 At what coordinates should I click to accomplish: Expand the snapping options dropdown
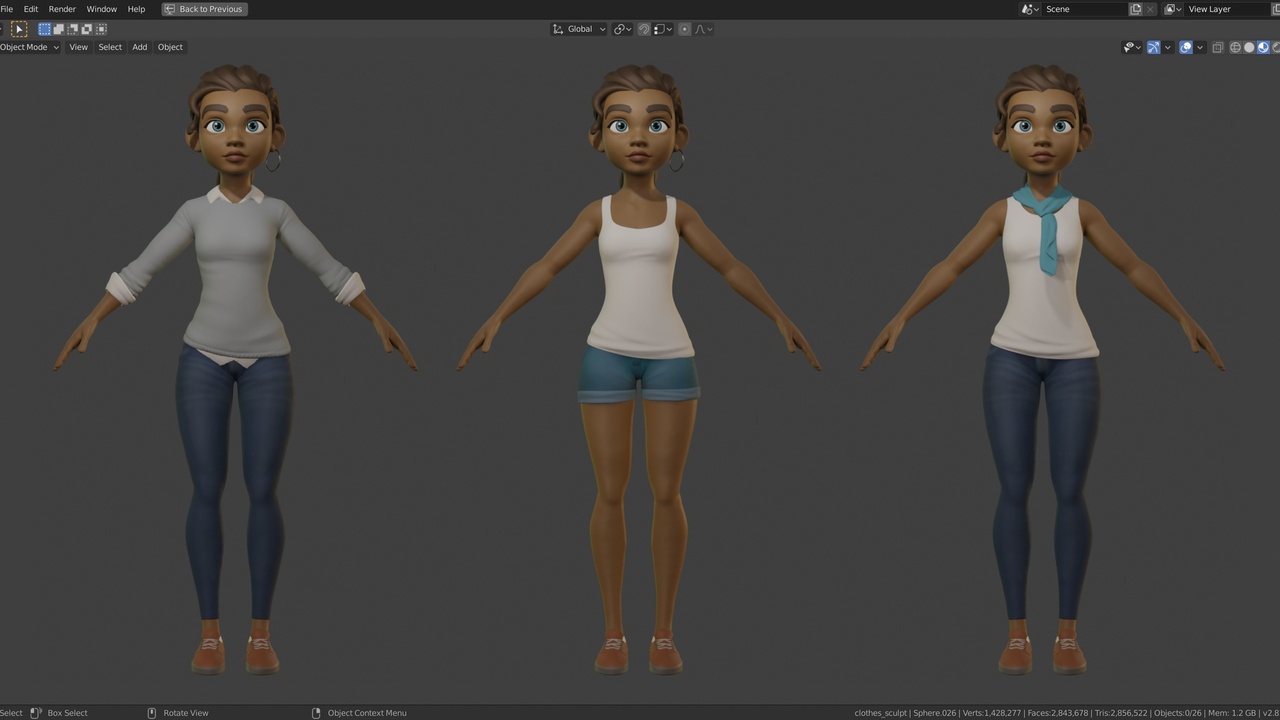pos(668,29)
